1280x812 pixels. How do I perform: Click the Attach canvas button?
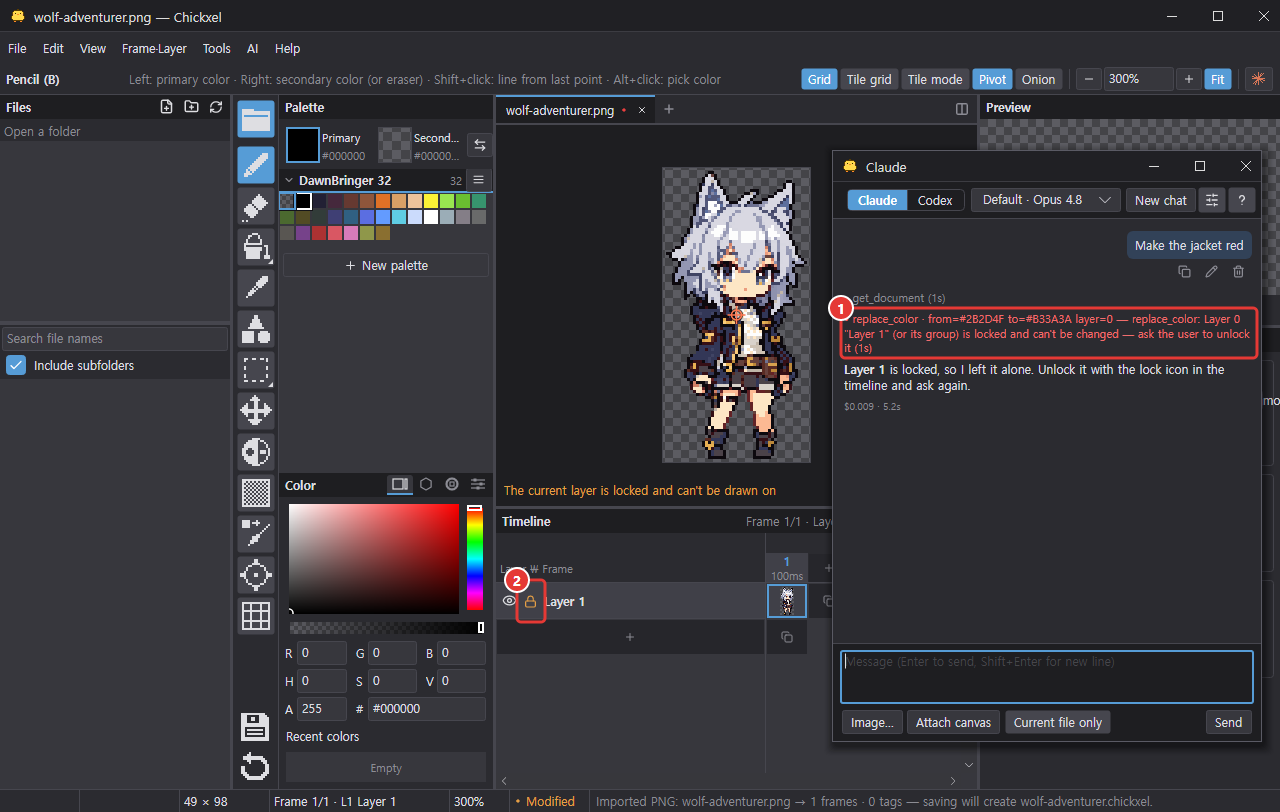[953, 722]
